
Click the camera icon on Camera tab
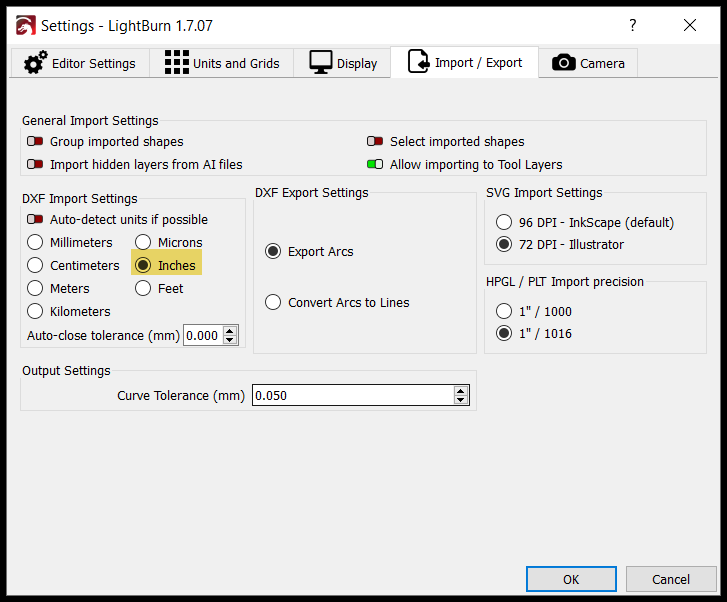coord(564,63)
